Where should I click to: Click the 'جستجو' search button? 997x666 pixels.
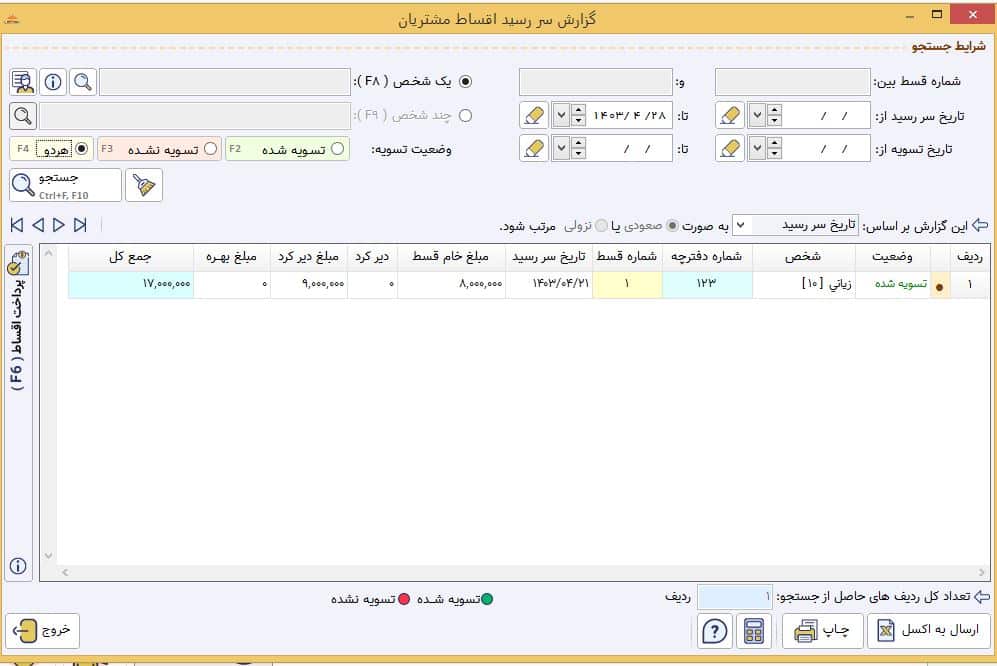(65, 185)
